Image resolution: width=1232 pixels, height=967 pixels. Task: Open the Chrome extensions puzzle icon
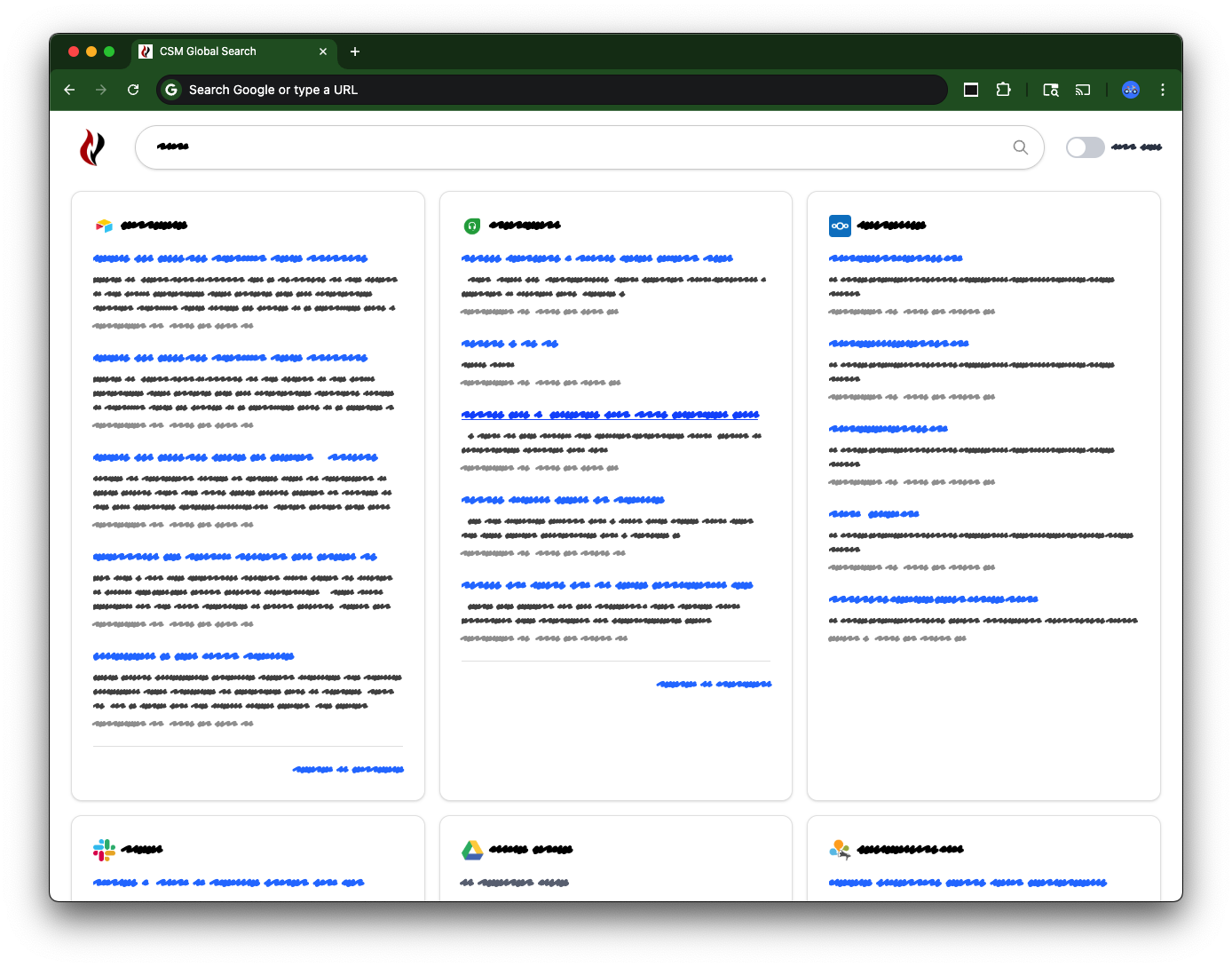1003,90
